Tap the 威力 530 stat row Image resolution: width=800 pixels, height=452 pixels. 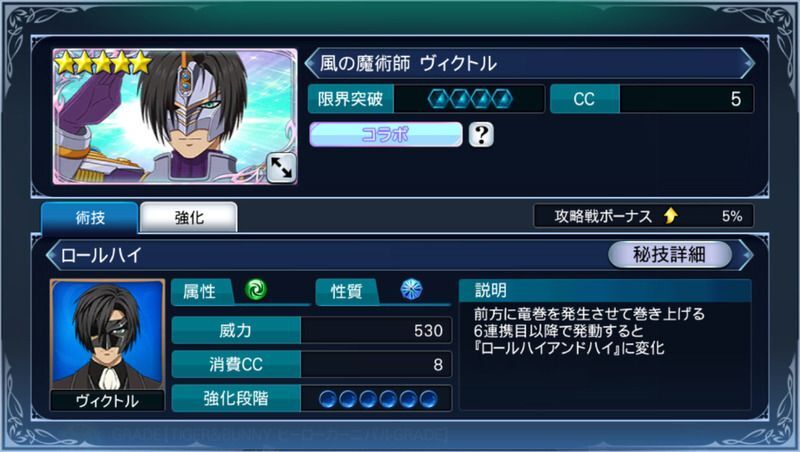pyautogui.click(x=312, y=330)
